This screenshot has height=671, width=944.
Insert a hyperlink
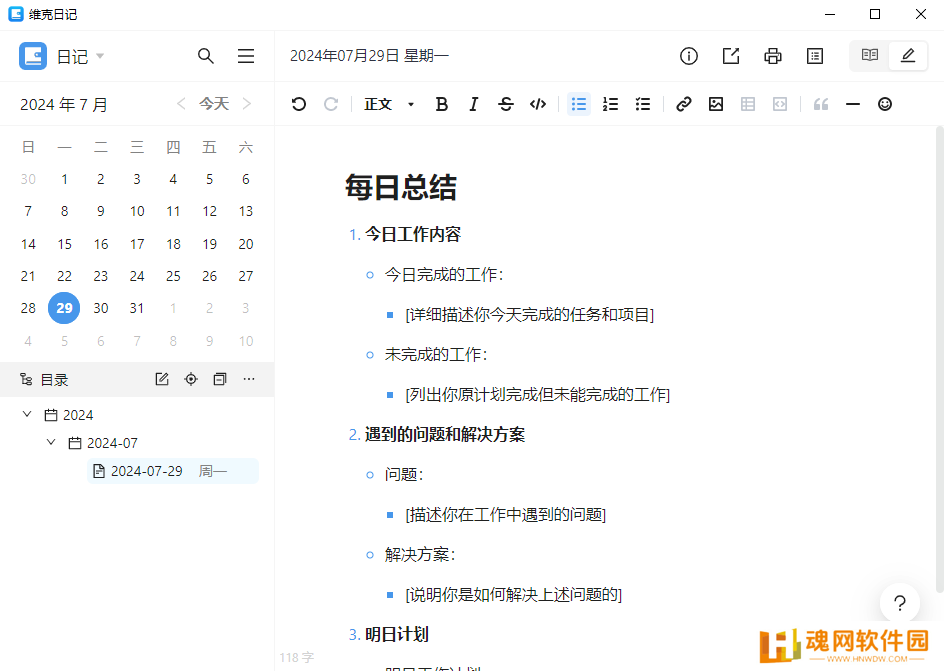pyautogui.click(x=683, y=104)
